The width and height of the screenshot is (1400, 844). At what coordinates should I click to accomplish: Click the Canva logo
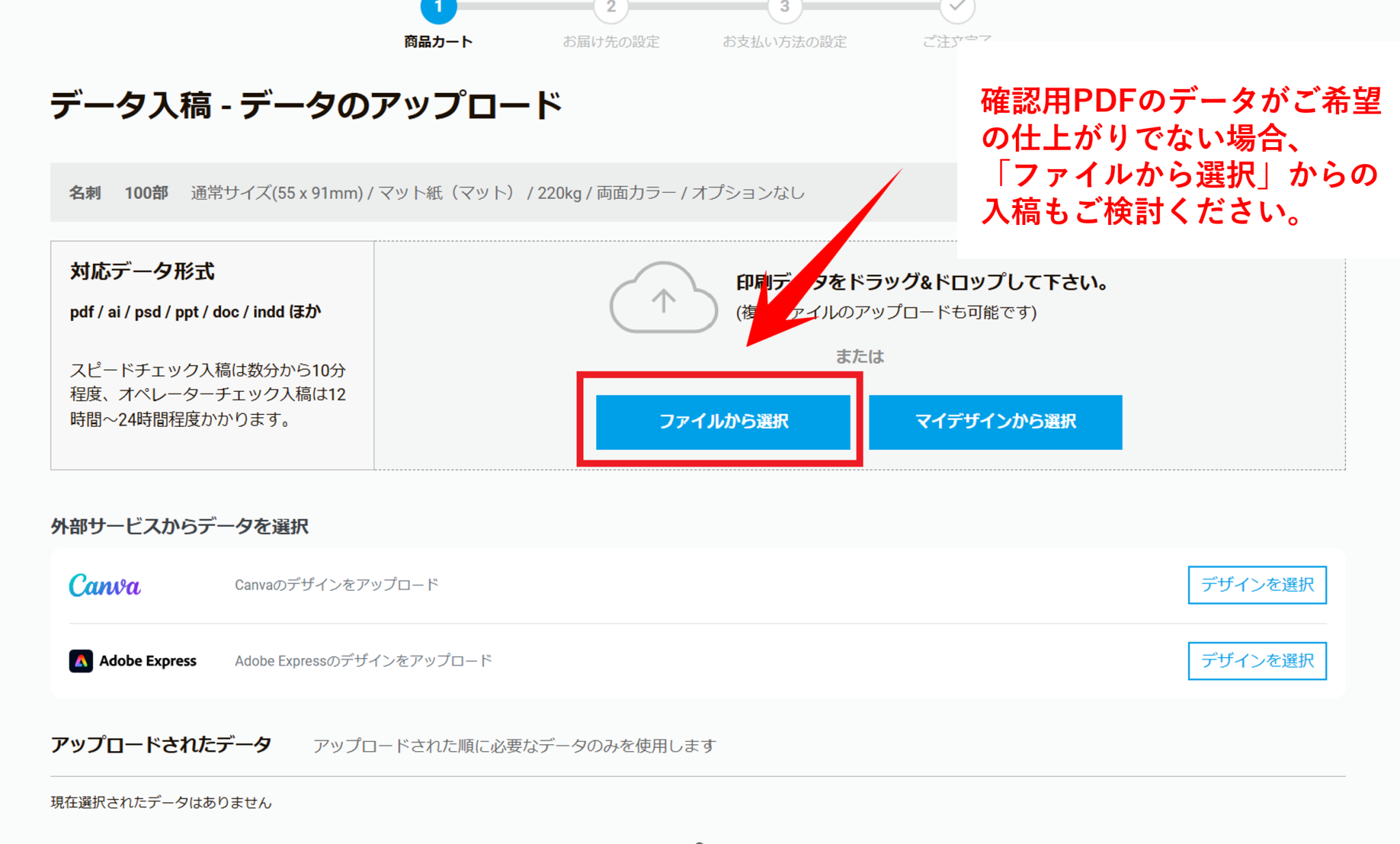point(105,585)
